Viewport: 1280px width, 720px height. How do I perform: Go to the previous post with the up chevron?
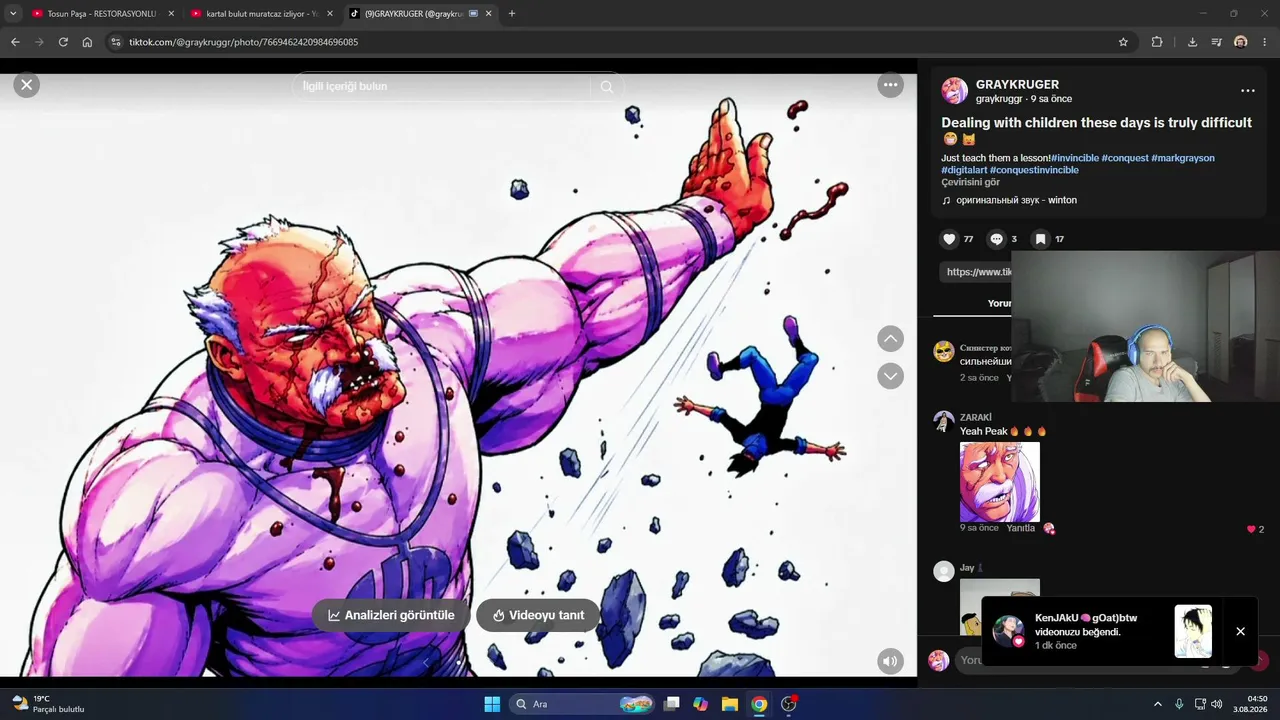890,338
